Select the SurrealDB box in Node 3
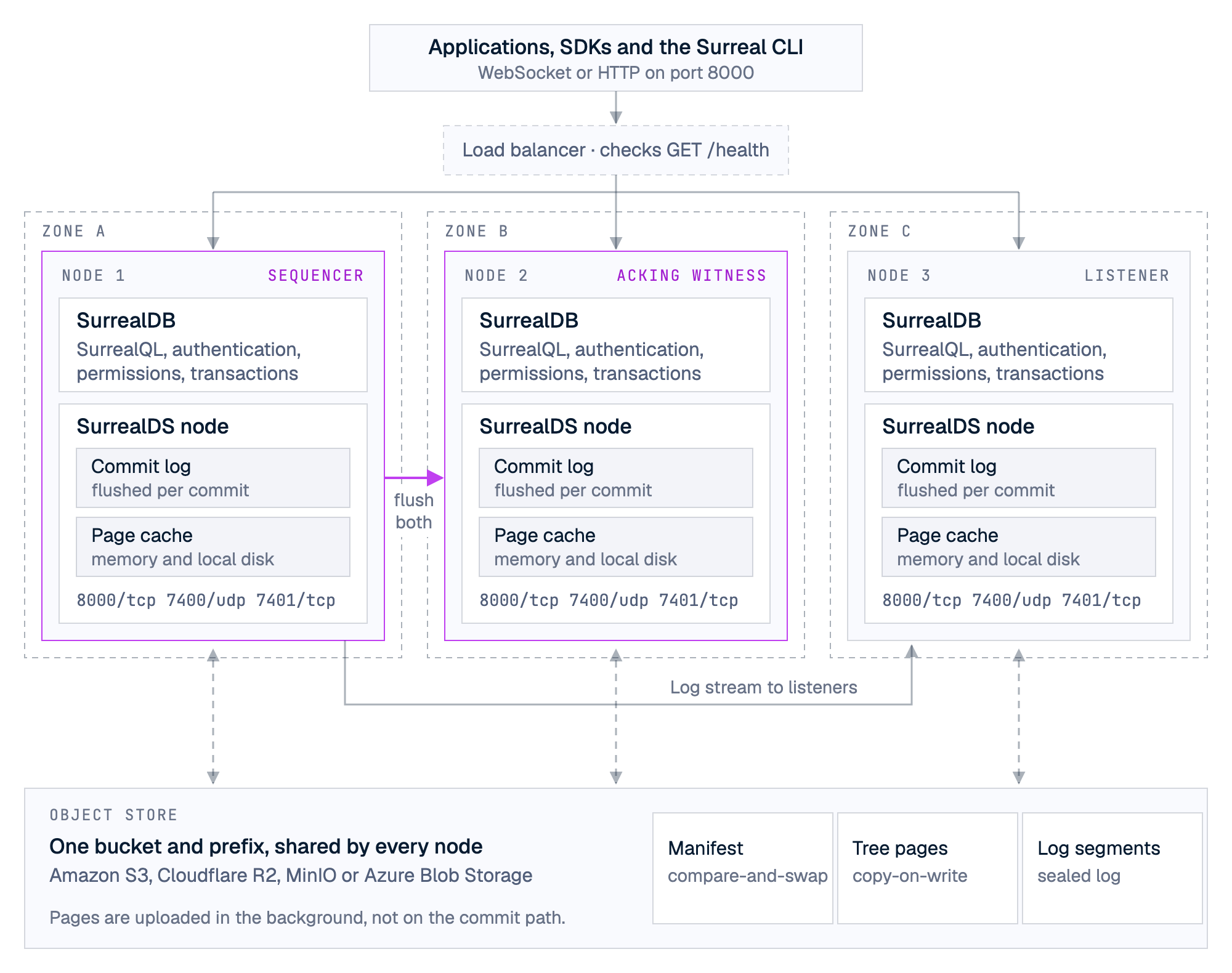This screenshot has width=1232, height=973. pyautogui.click(x=1019, y=345)
